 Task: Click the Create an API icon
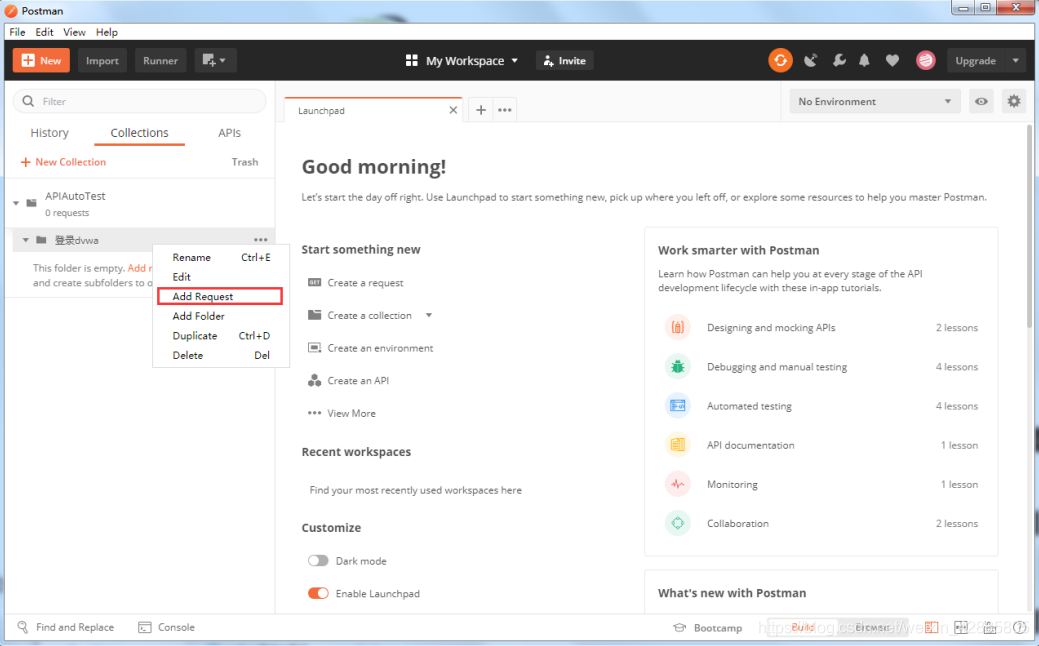coord(314,380)
